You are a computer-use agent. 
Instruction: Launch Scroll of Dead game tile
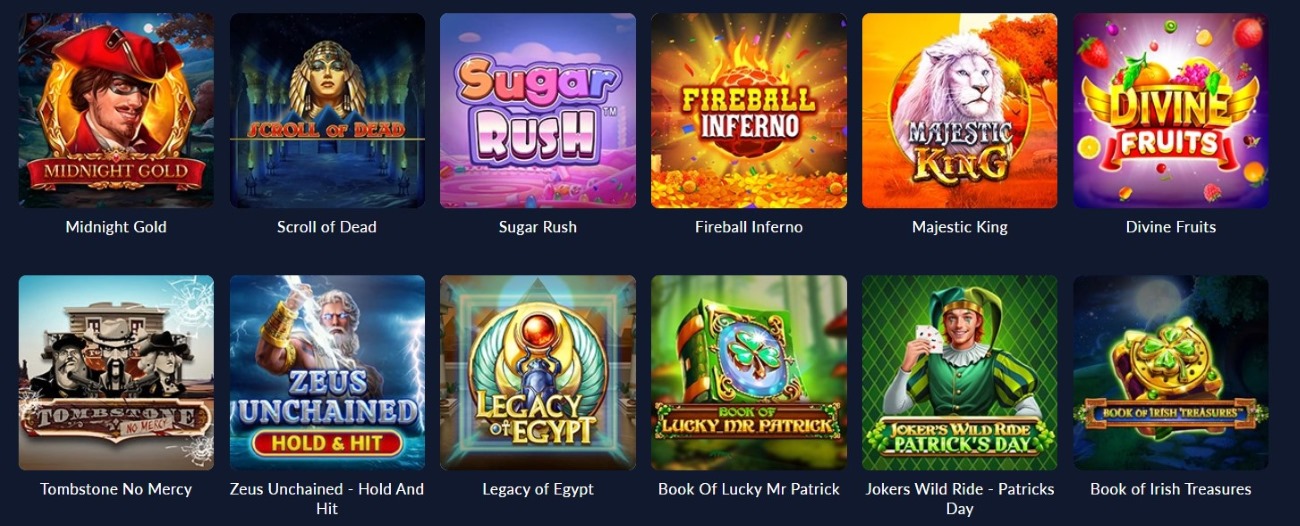[x=327, y=110]
